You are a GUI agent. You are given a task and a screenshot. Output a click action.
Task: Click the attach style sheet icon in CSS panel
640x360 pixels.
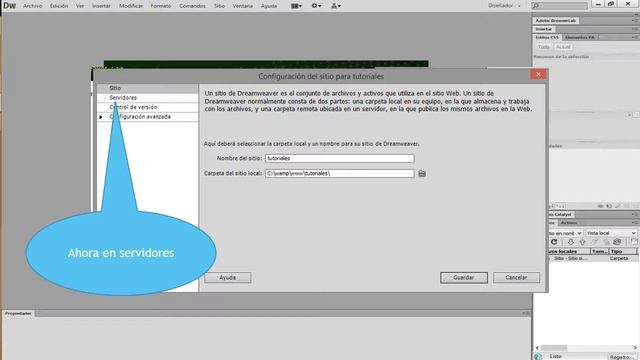pyautogui.click(x=600, y=206)
